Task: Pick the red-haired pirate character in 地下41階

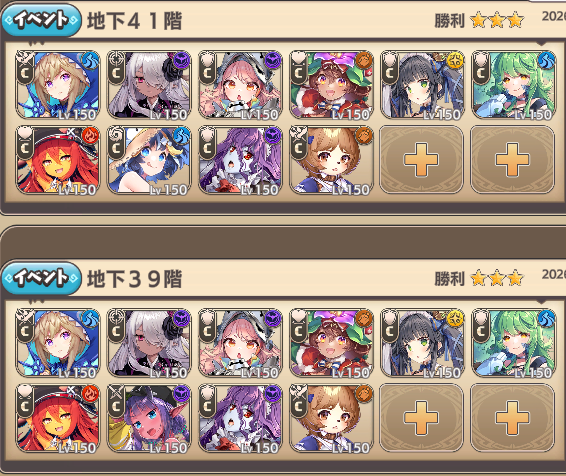Action: 58,161
